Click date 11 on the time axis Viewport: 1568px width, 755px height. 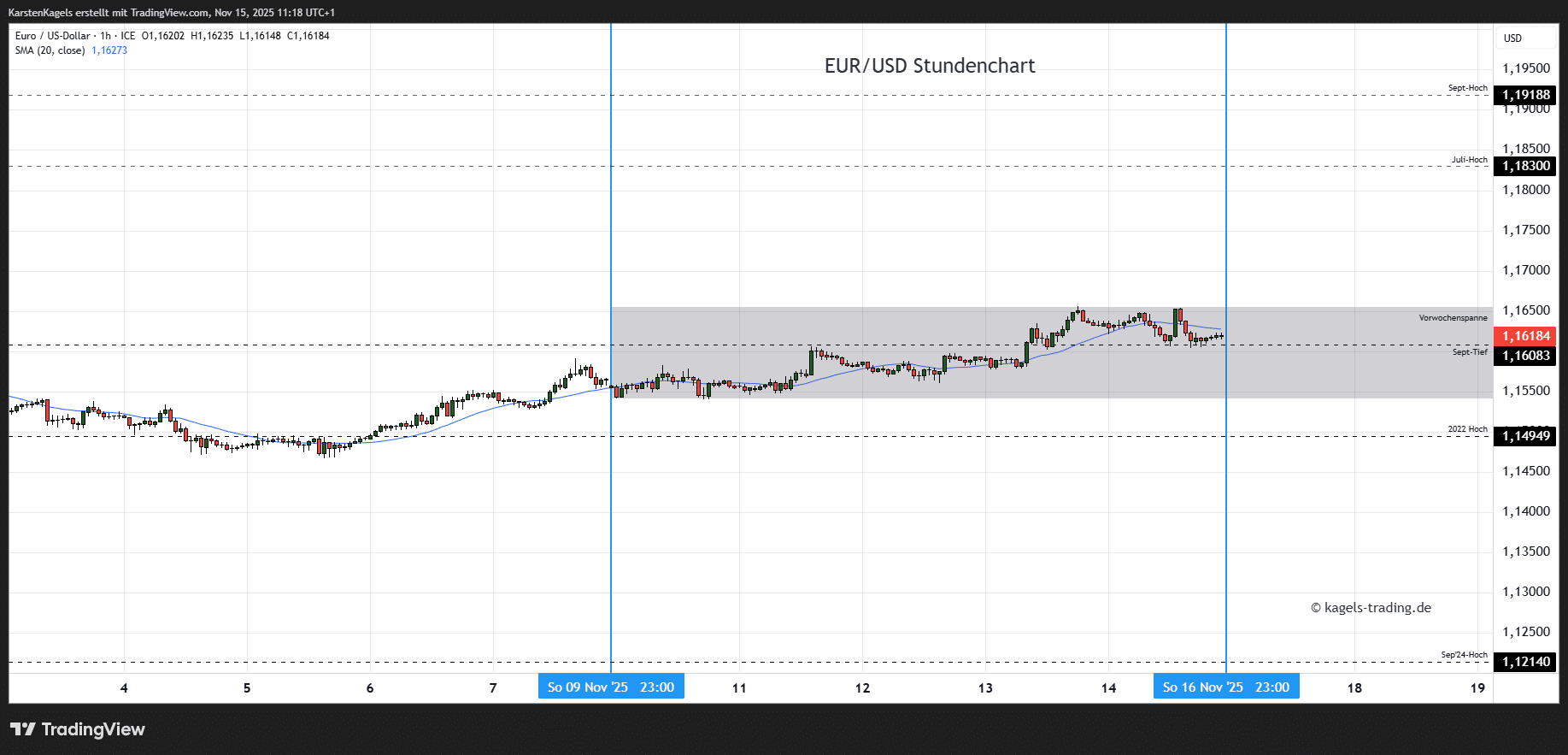tap(739, 688)
